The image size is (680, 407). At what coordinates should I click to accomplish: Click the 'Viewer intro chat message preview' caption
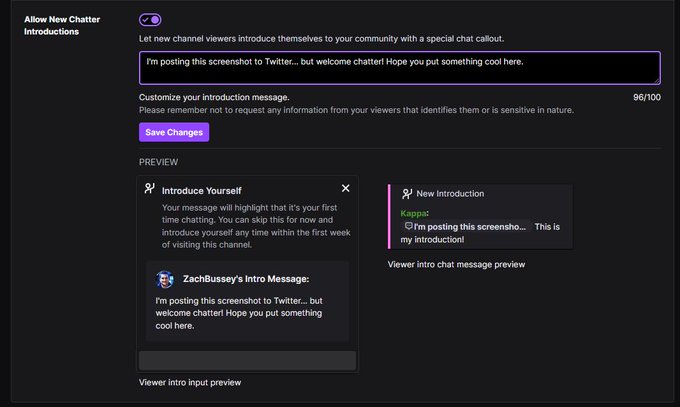456,264
